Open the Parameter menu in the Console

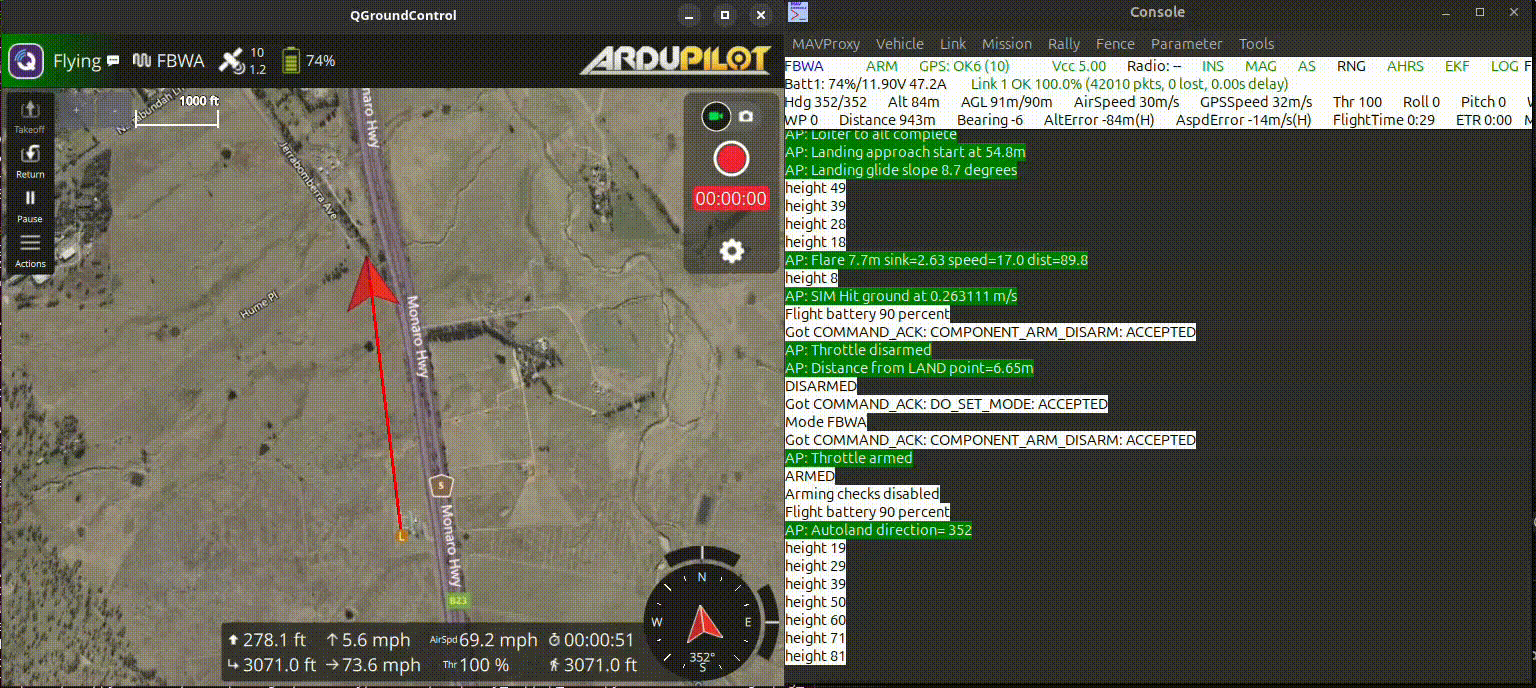[1186, 43]
